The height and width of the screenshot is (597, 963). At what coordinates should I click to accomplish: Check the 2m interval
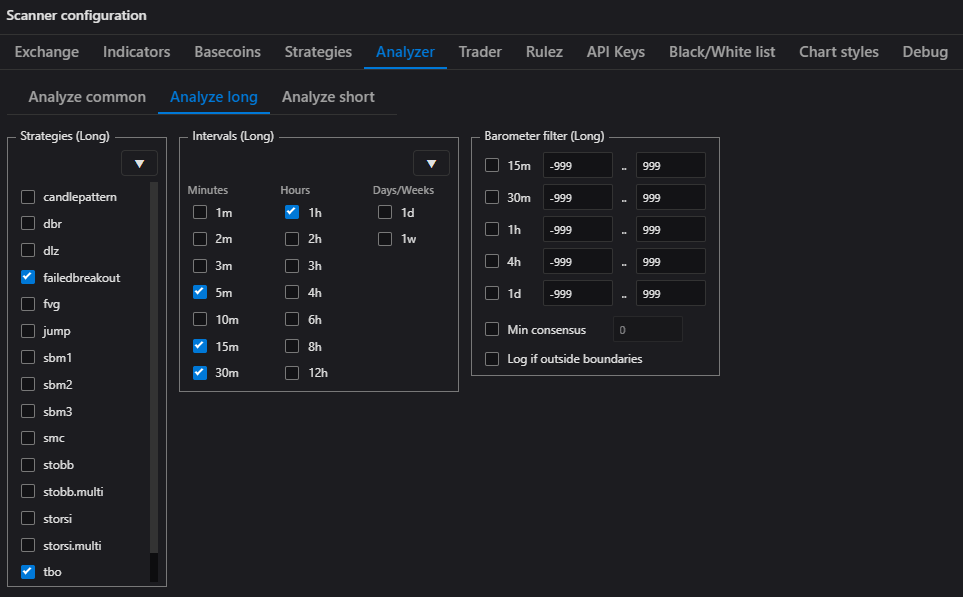[x=200, y=239]
